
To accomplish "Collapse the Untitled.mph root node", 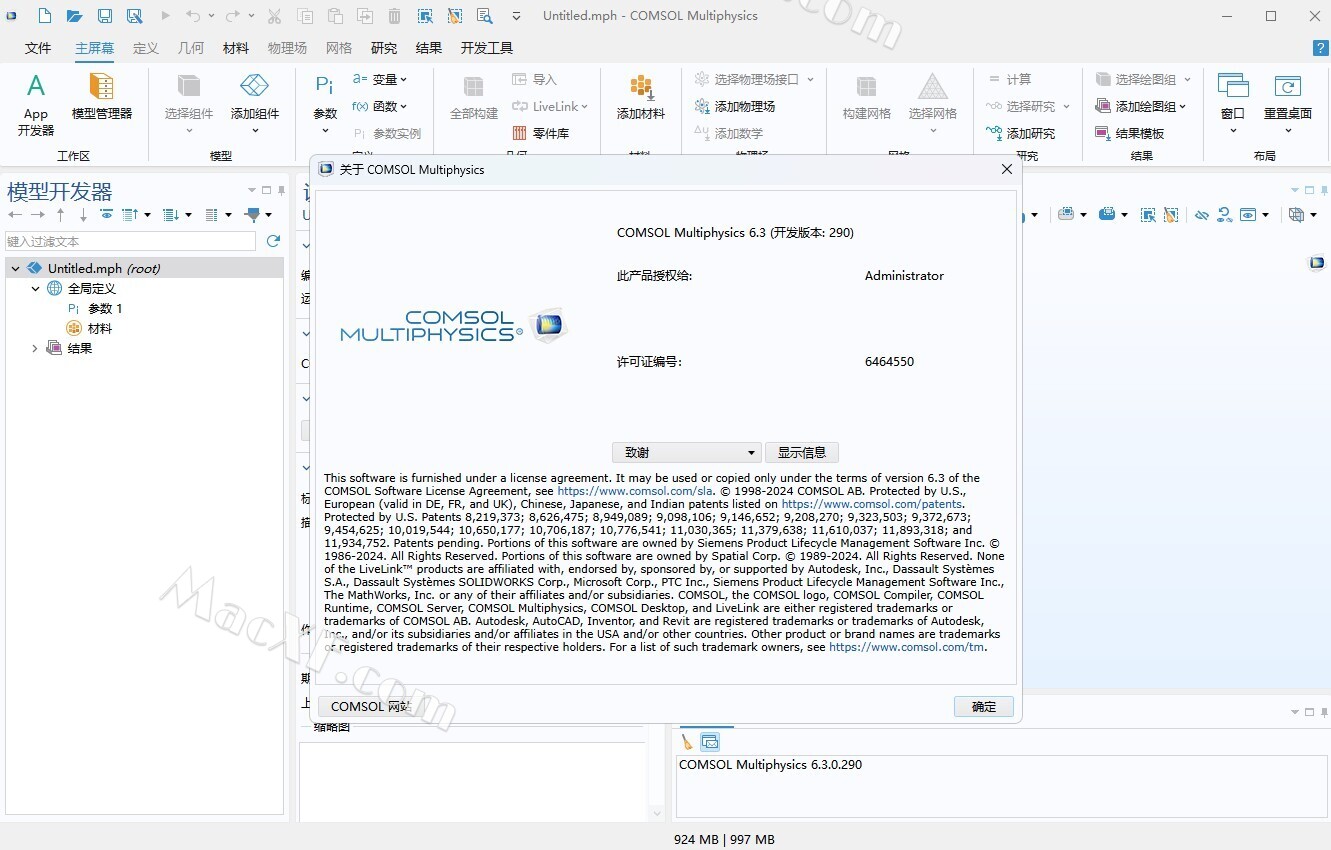I will (x=16, y=268).
